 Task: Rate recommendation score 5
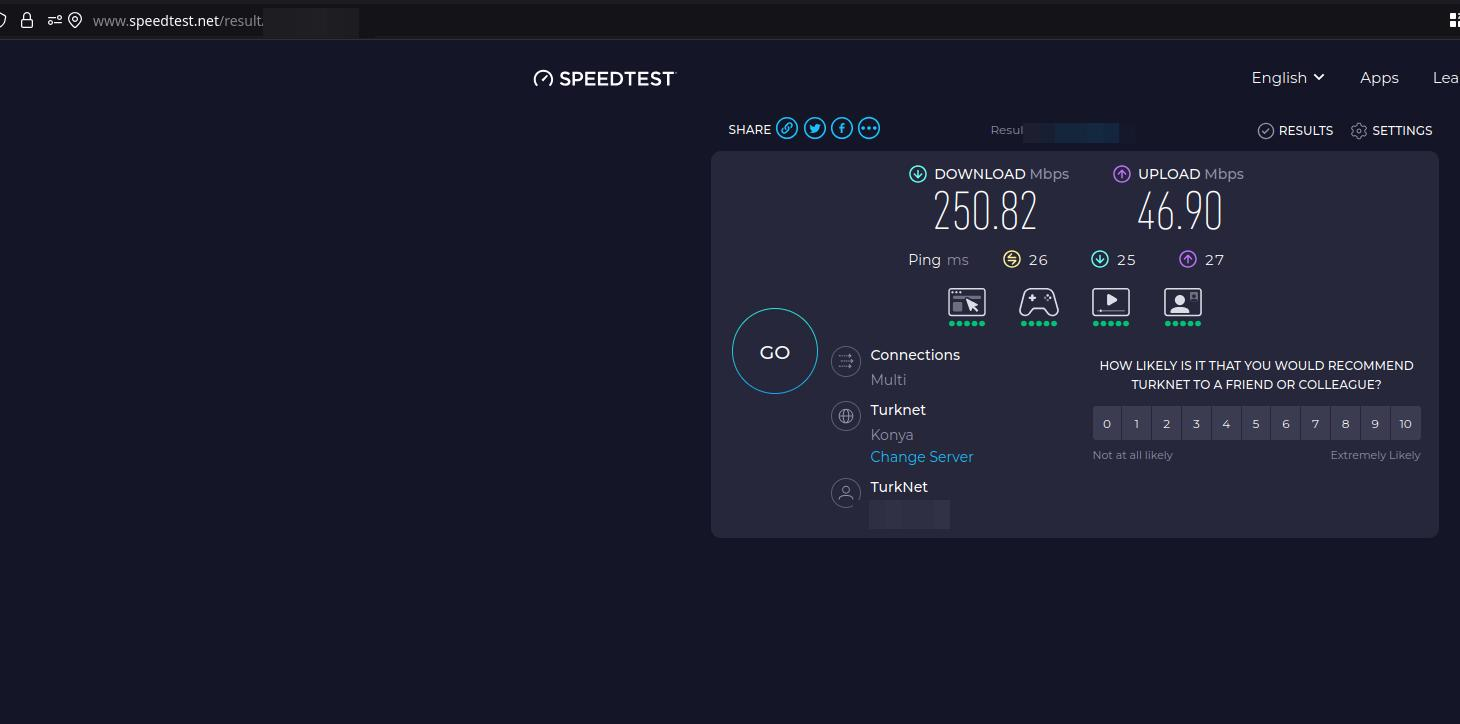1256,424
